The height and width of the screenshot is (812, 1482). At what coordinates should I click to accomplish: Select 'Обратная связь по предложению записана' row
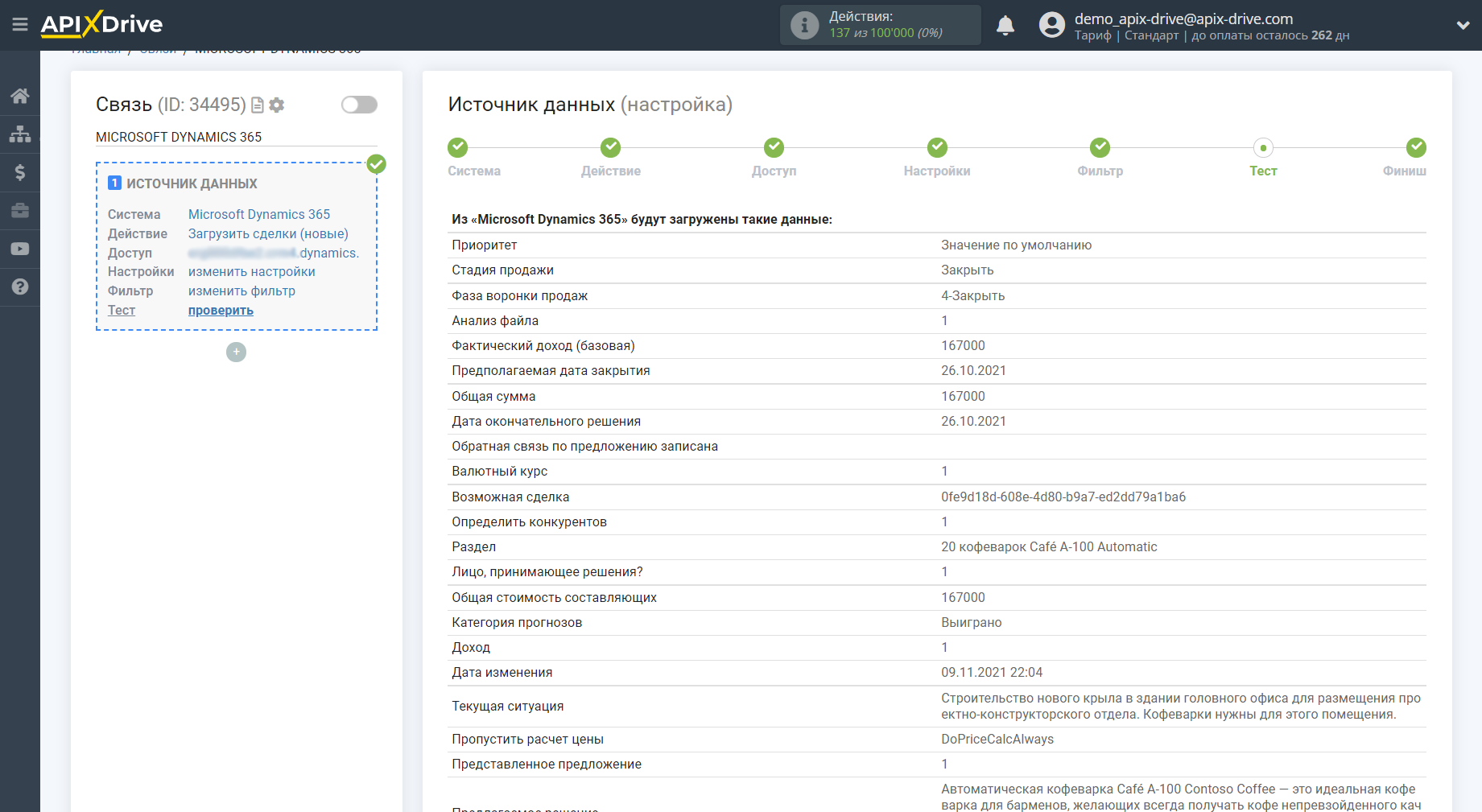[x=937, y=446]
